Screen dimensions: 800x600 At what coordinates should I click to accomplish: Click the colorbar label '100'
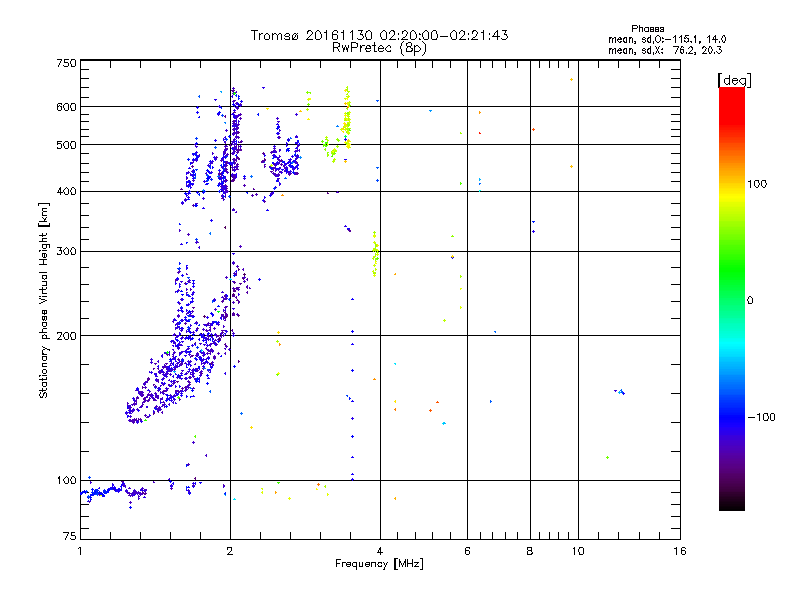point(757,184)
